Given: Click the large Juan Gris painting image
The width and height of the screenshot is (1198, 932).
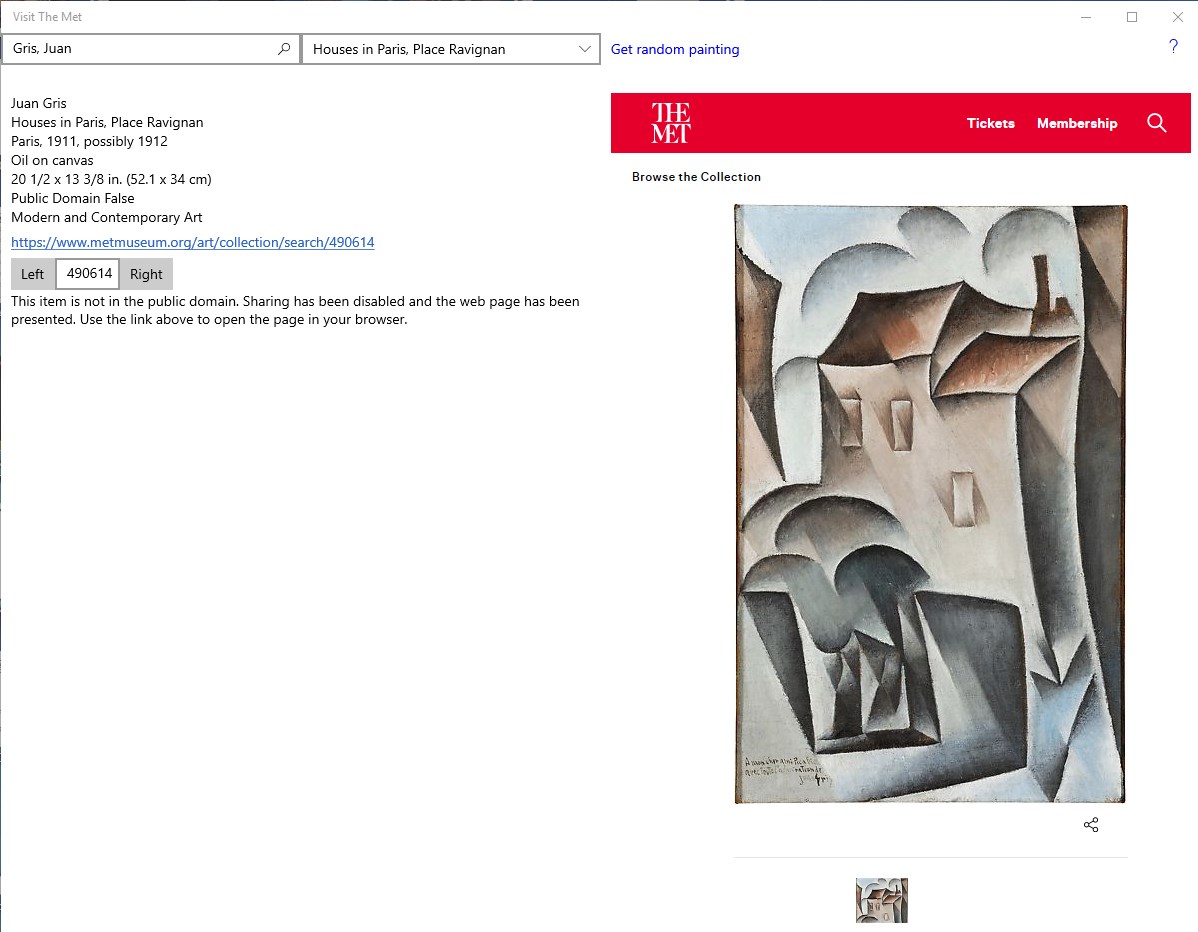Looking at the screenshot, I should [x=931, y=504].
